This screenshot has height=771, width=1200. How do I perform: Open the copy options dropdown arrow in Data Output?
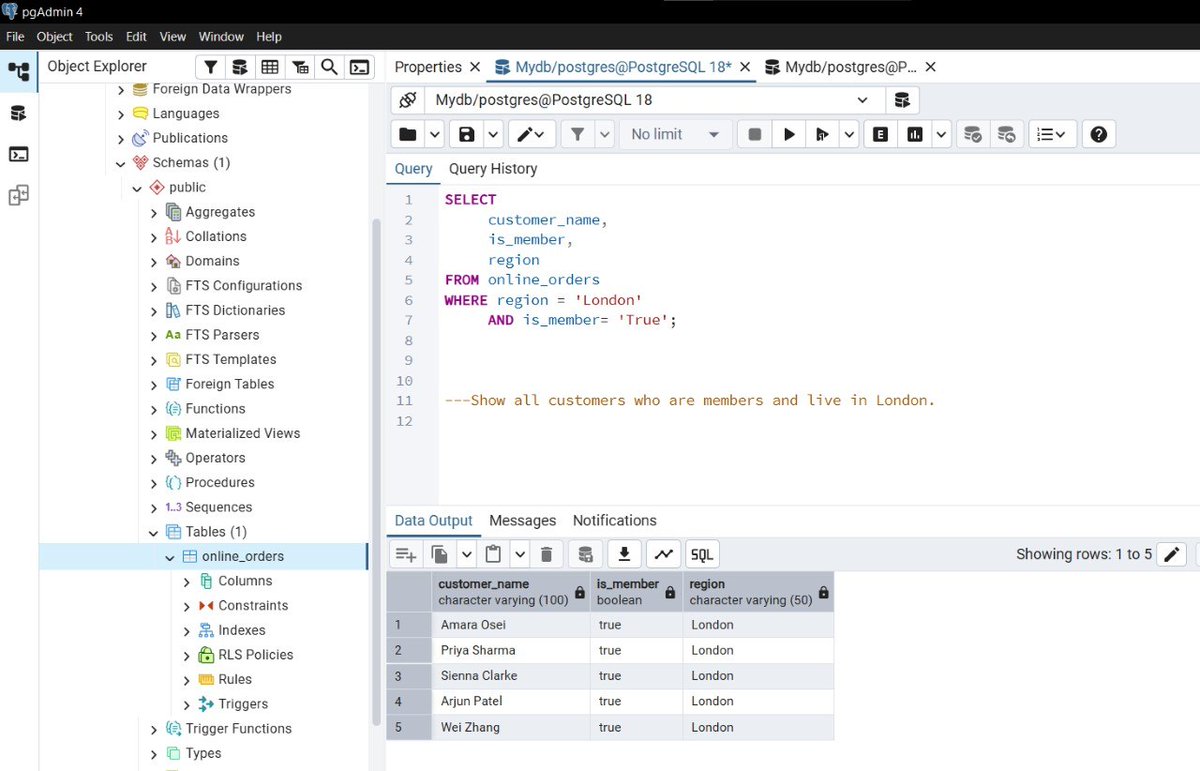point(466,554)
